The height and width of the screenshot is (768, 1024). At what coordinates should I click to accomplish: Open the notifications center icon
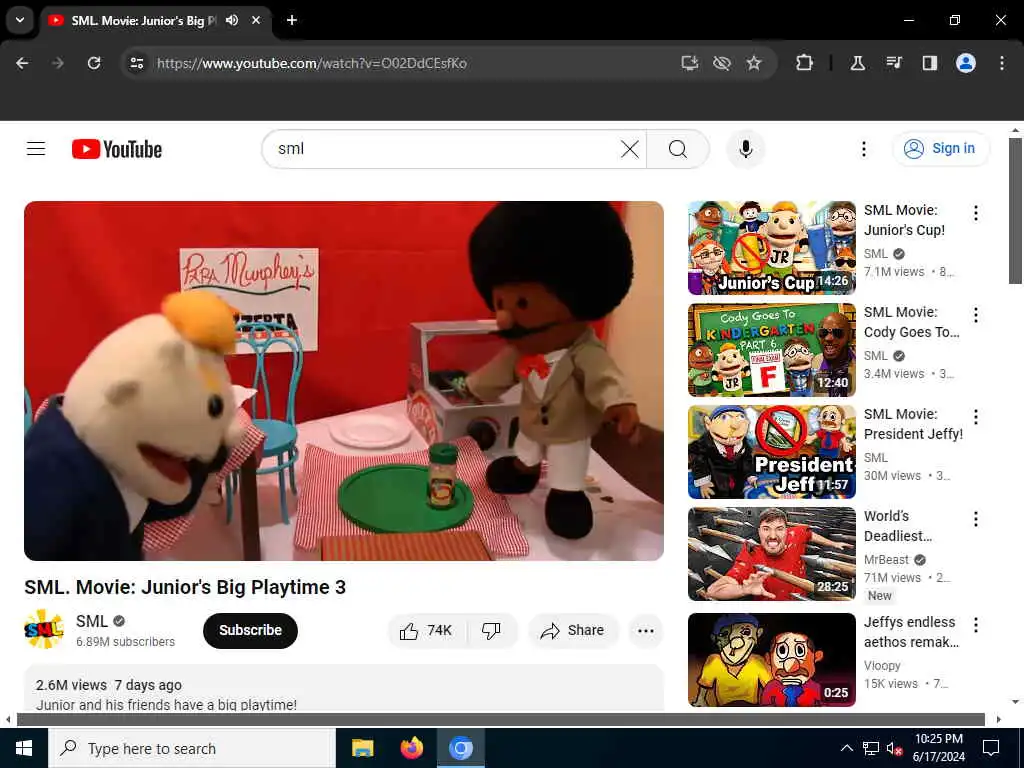(991, 748)
